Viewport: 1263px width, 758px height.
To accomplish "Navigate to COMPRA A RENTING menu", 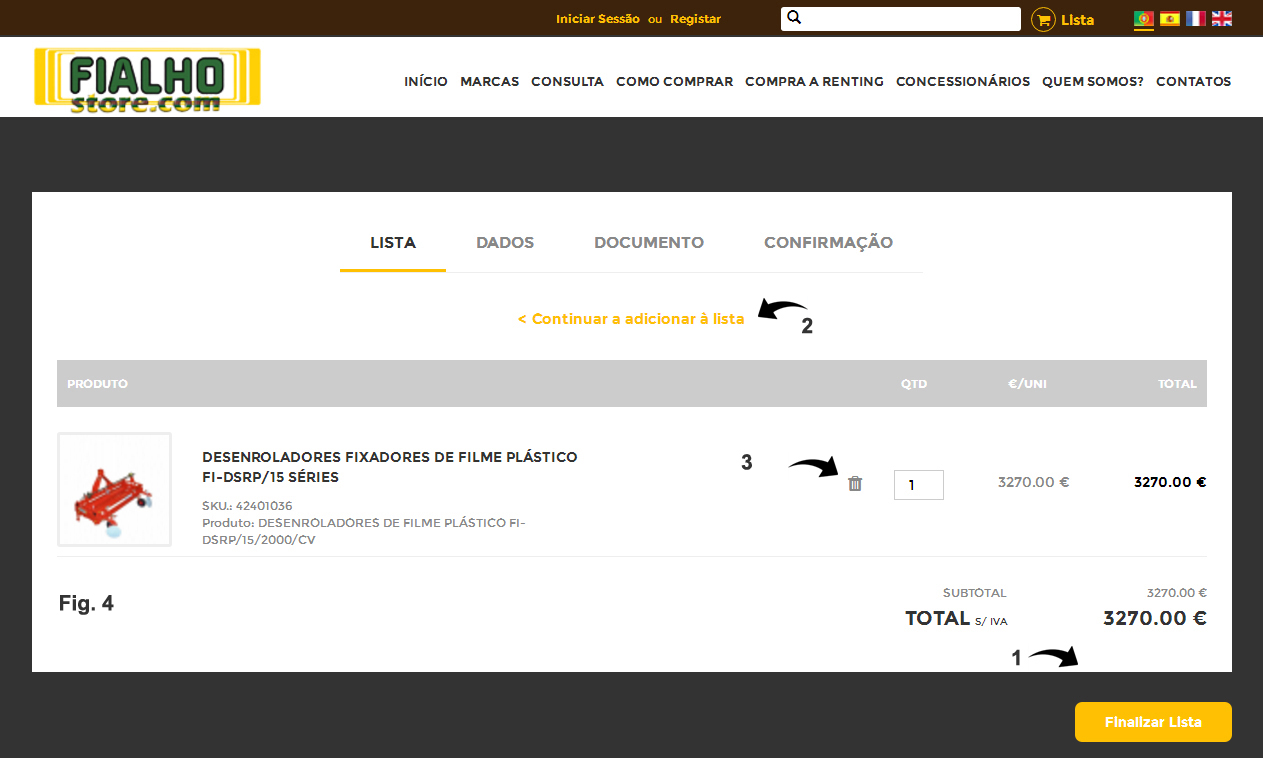I will pos(814,82).
